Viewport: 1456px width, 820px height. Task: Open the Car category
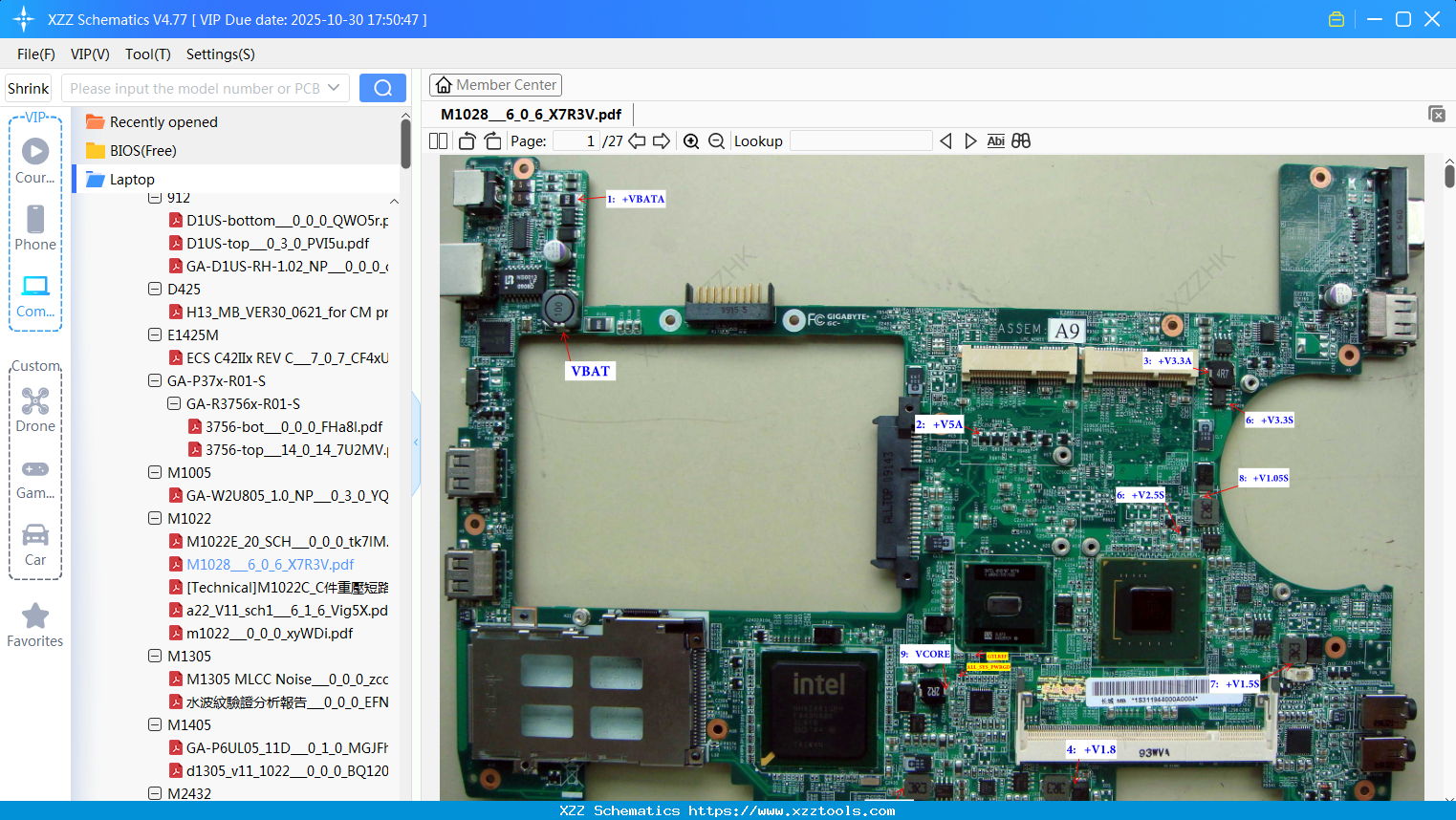[35, 544]
